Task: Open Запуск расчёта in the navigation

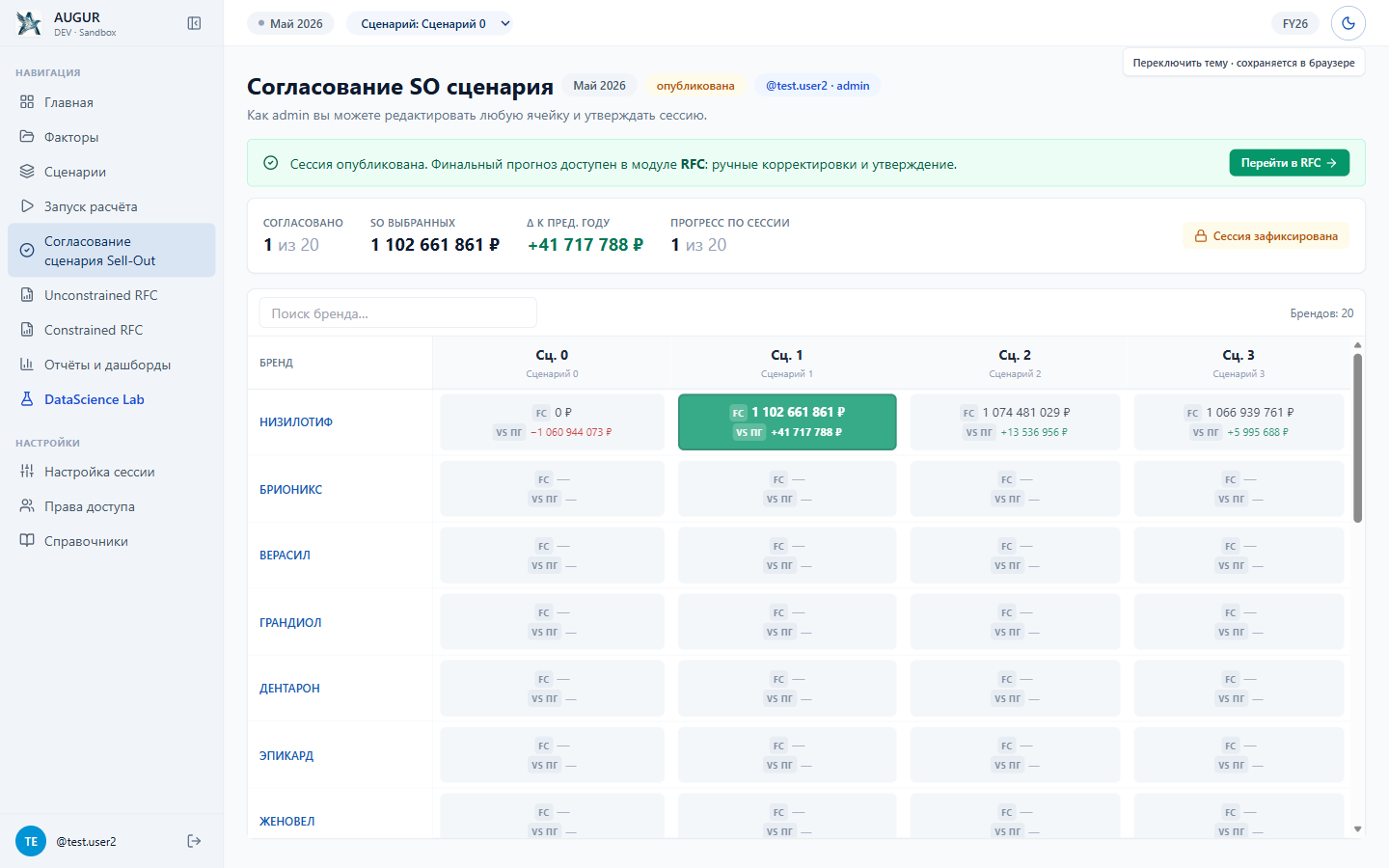Action: [x=111, y=206]
